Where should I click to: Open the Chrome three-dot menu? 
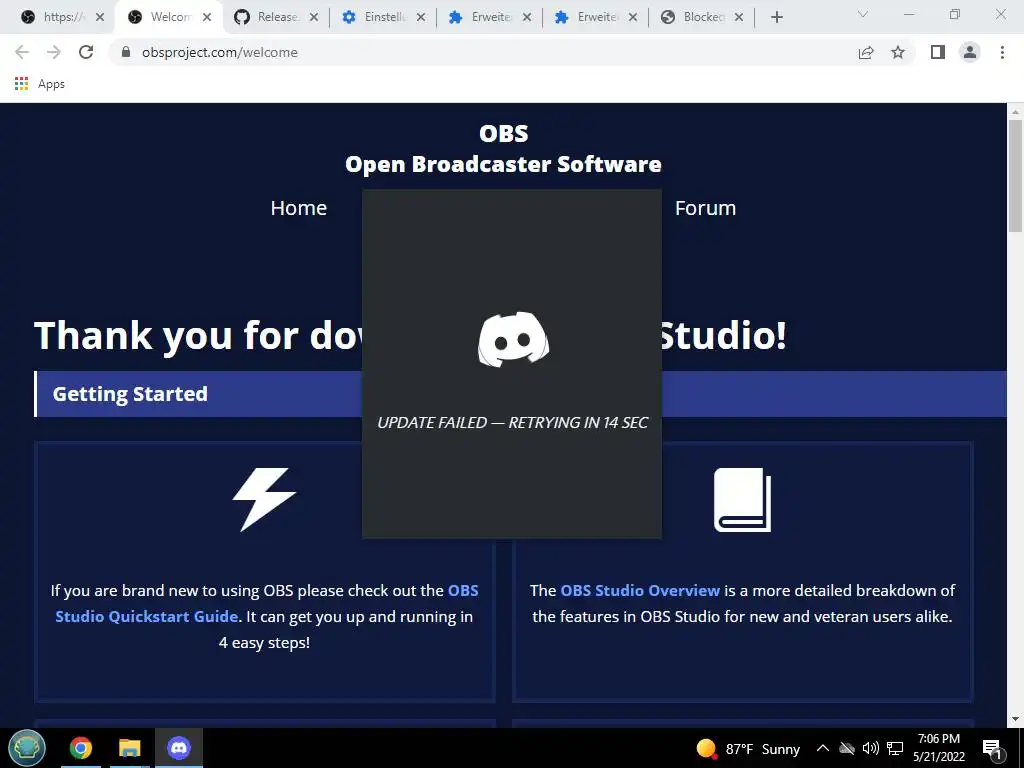tap(1002, 52)
